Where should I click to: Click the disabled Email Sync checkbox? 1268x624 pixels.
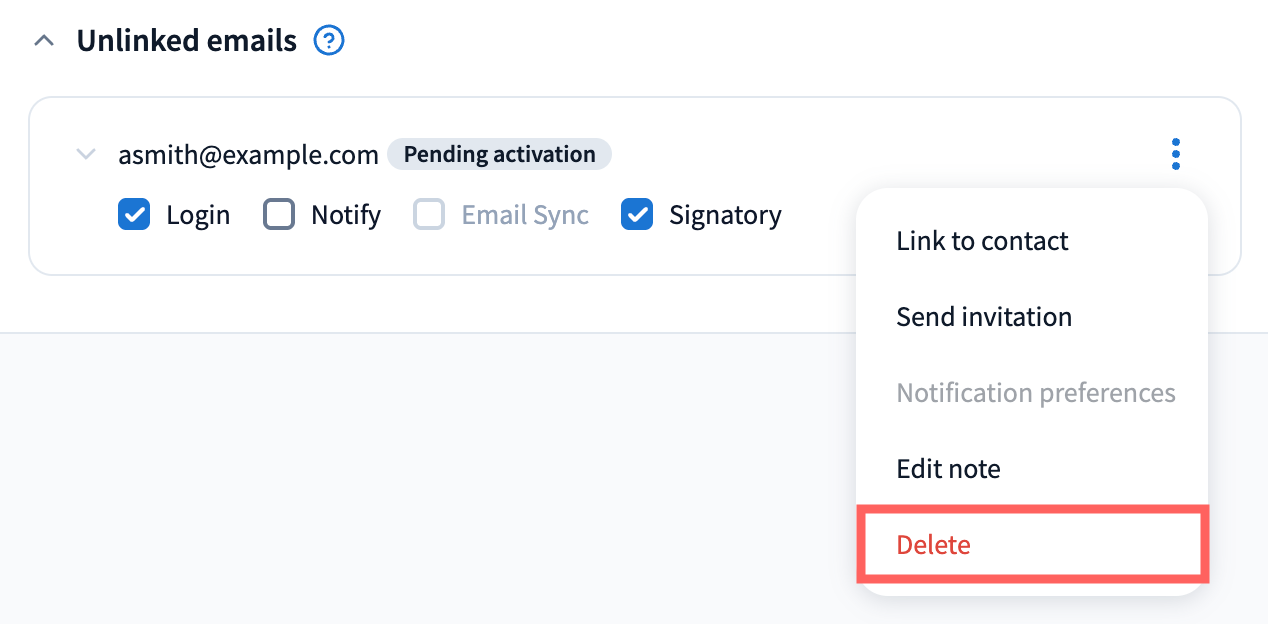pos(429,215)
